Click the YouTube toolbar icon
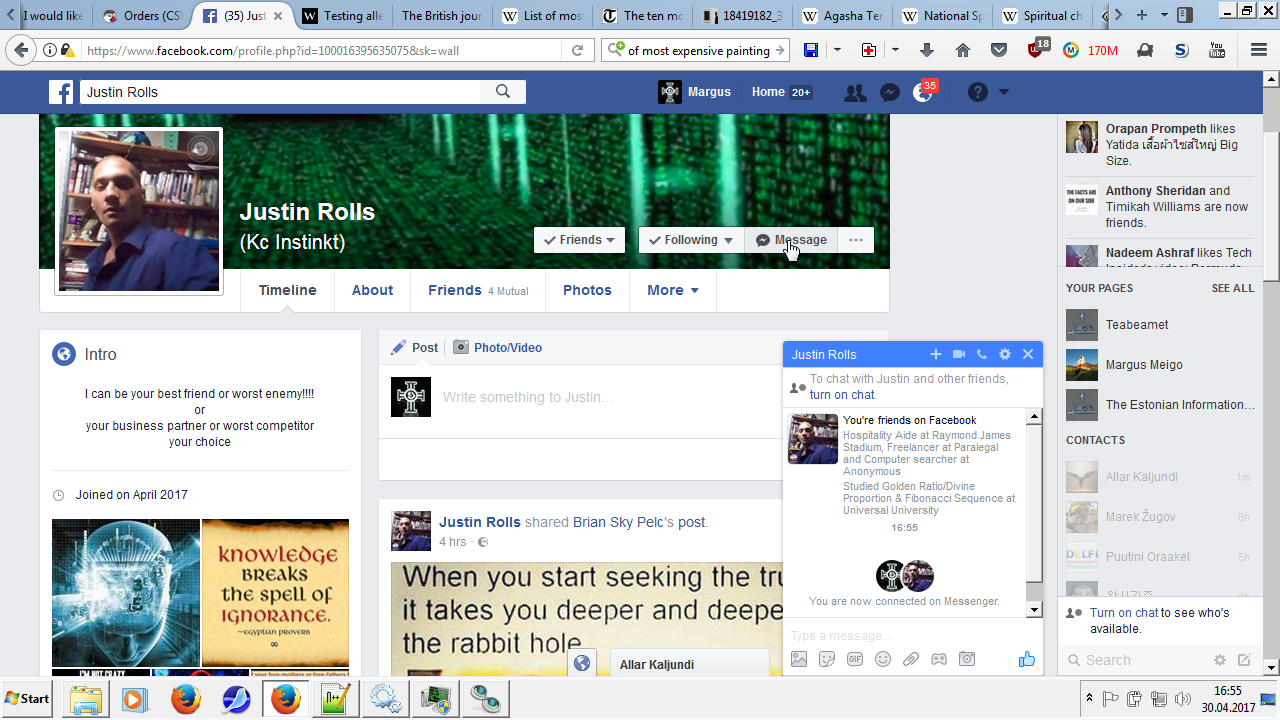This screenshot has width=1280, height=720. (1217, 50)
